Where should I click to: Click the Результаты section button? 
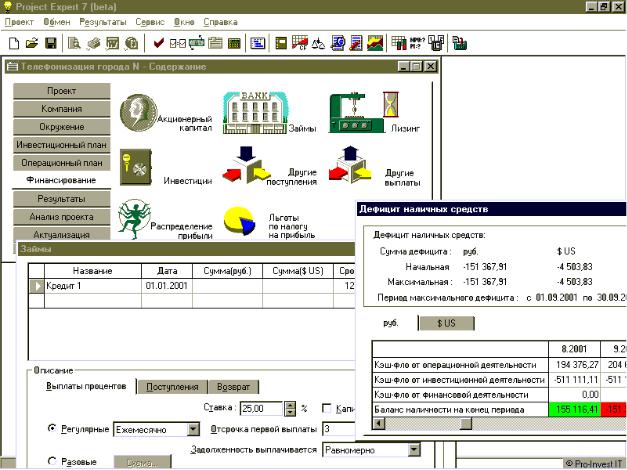click(x=62, y=199)
